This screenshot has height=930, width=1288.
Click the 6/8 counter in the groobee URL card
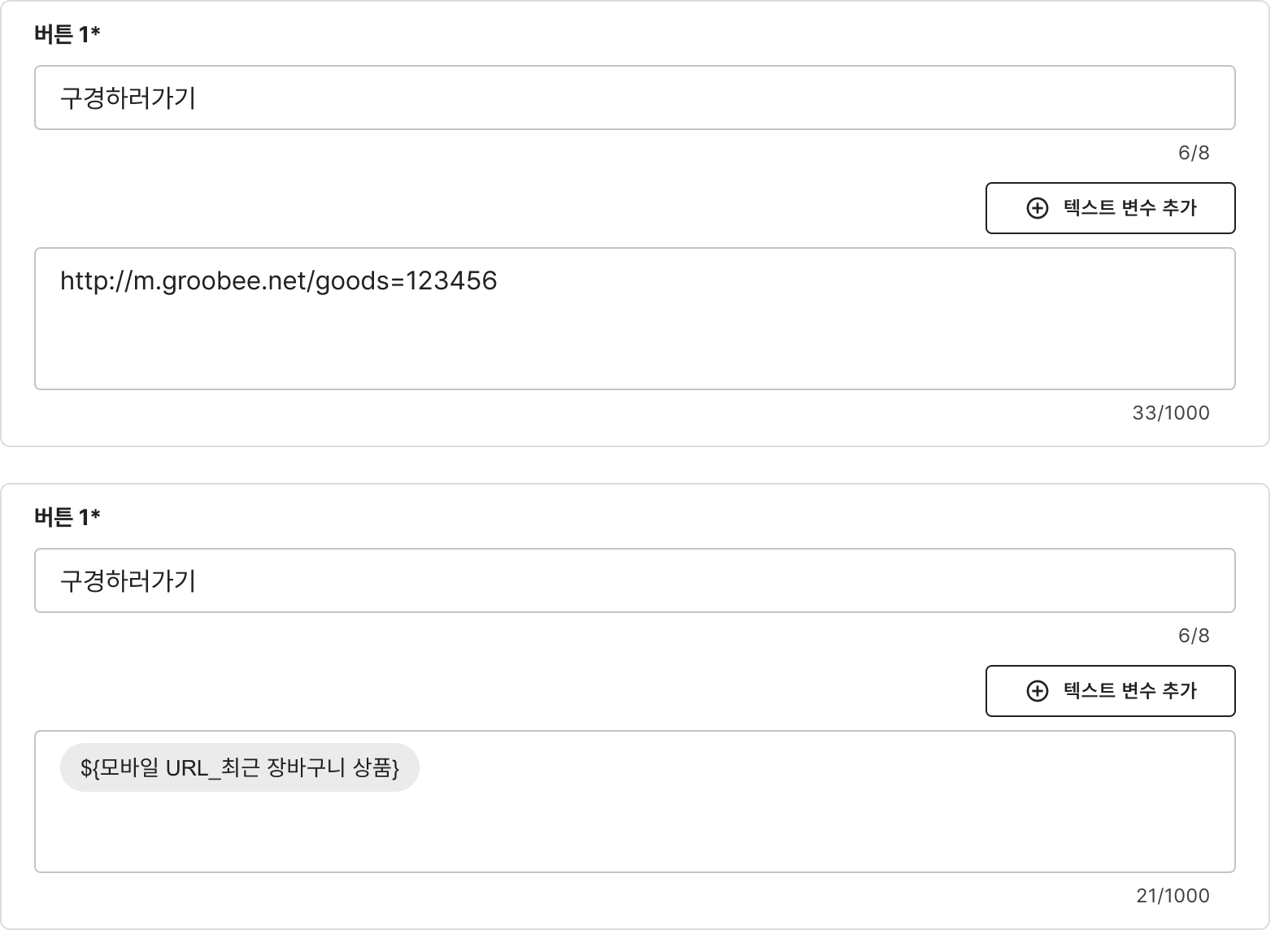tap(1193, 153)
